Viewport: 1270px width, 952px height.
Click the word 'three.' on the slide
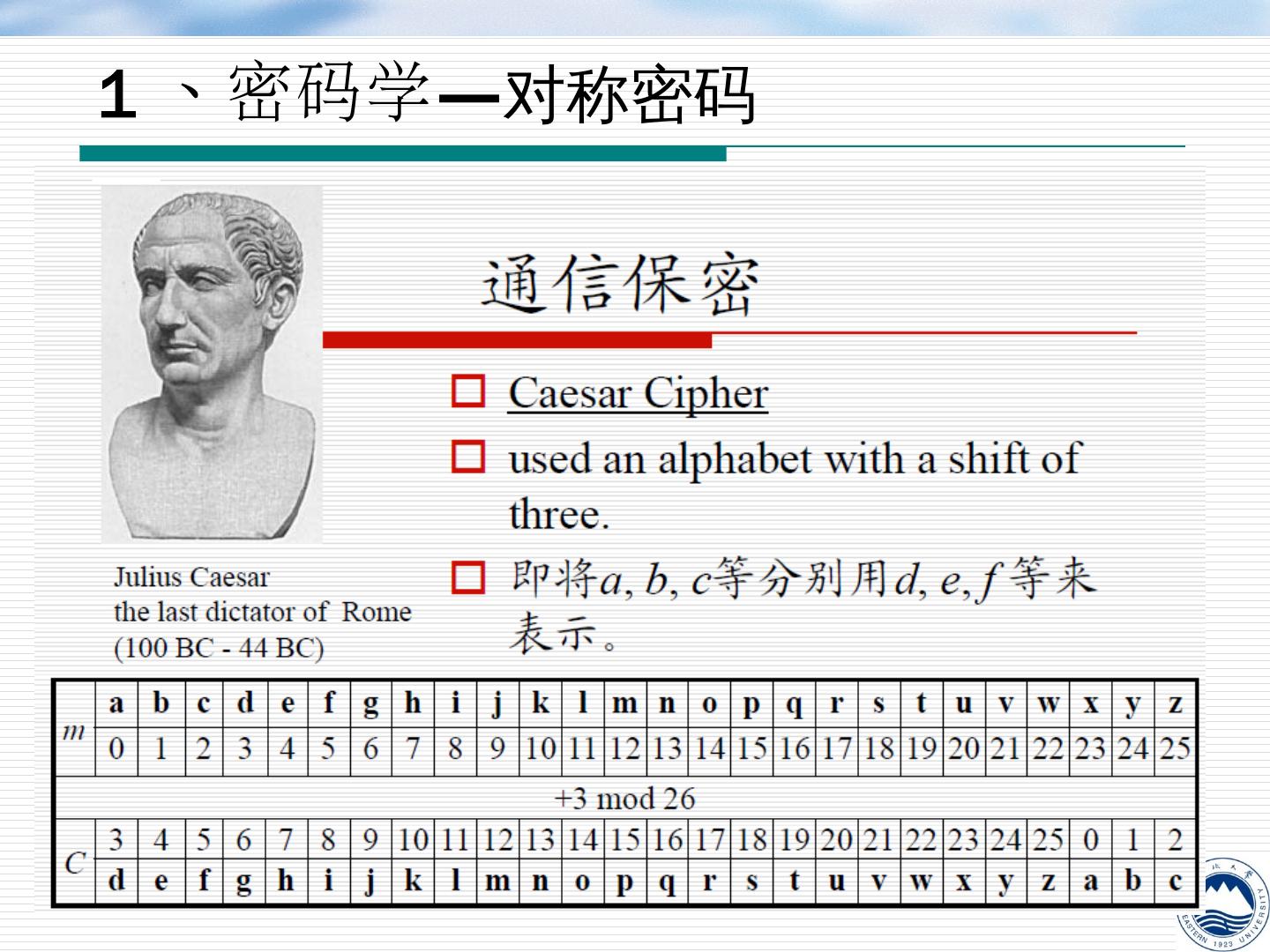coord(559,514)
